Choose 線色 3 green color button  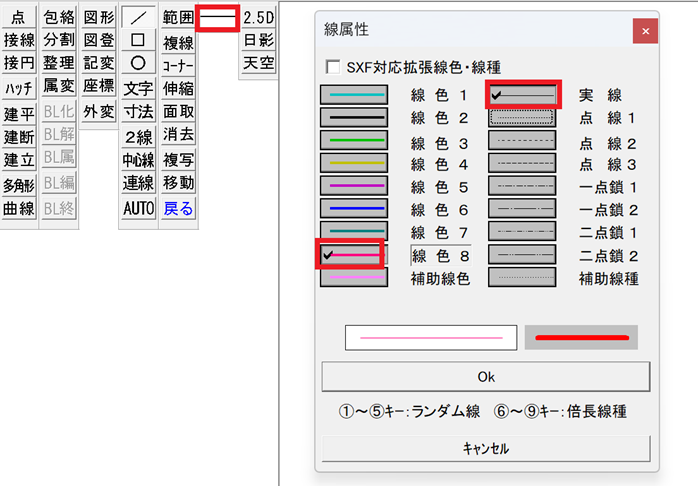point(354,140)
